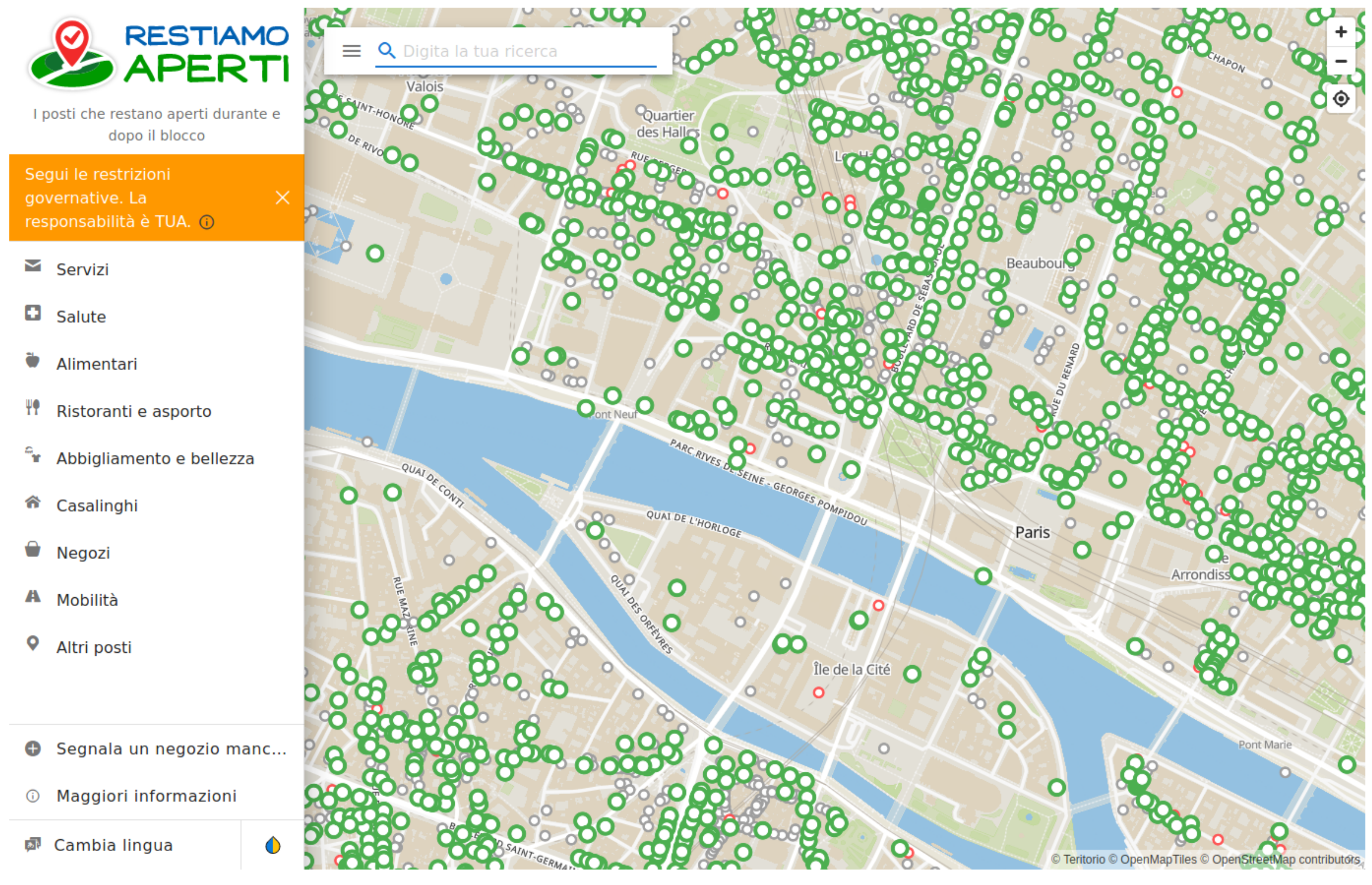Click Cambia lingua to change language
The image size is (1372, 885).
pyautogui.click(x=113, y=845)
